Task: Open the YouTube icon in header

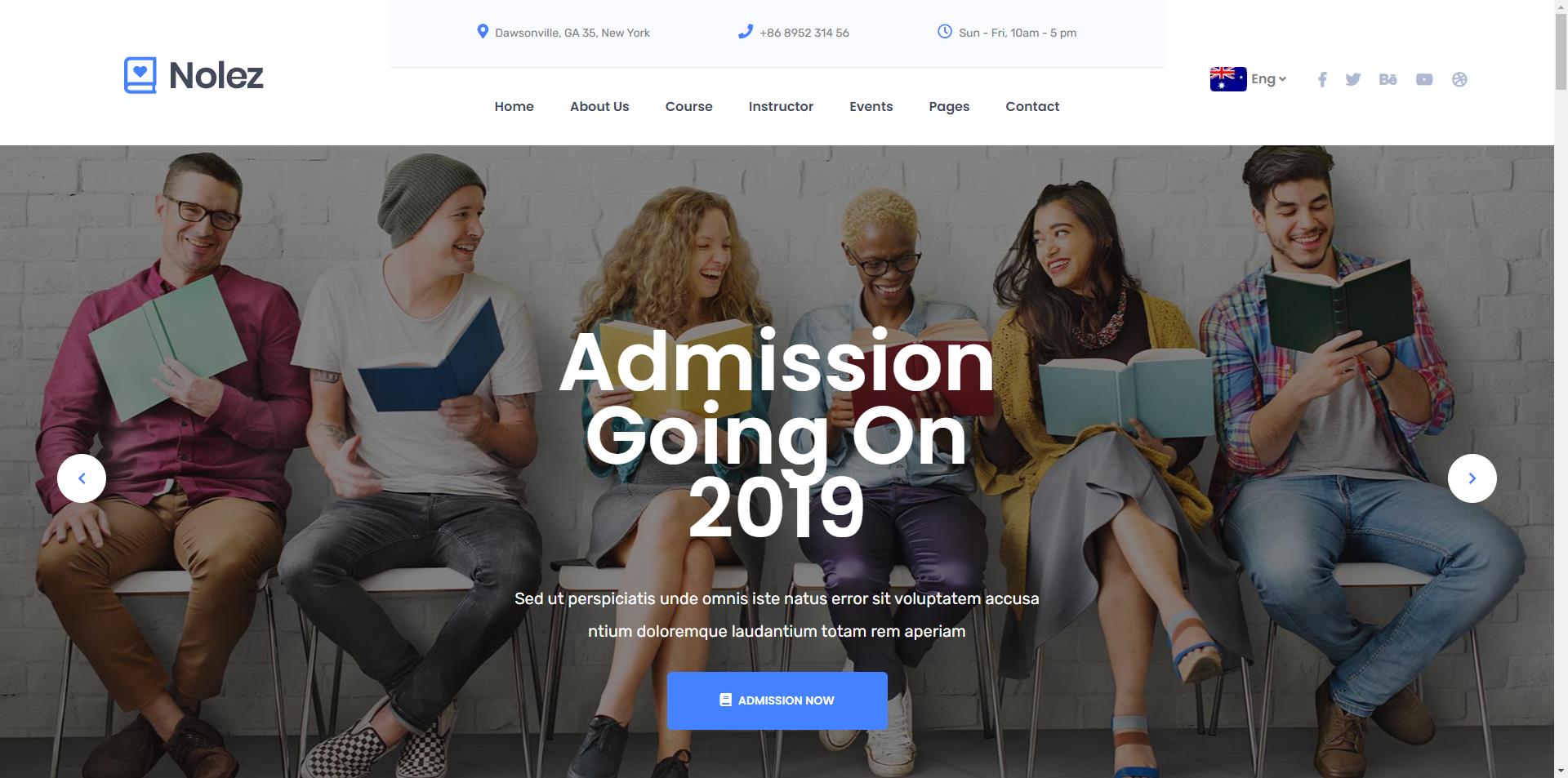Action: click(1424, 79)
